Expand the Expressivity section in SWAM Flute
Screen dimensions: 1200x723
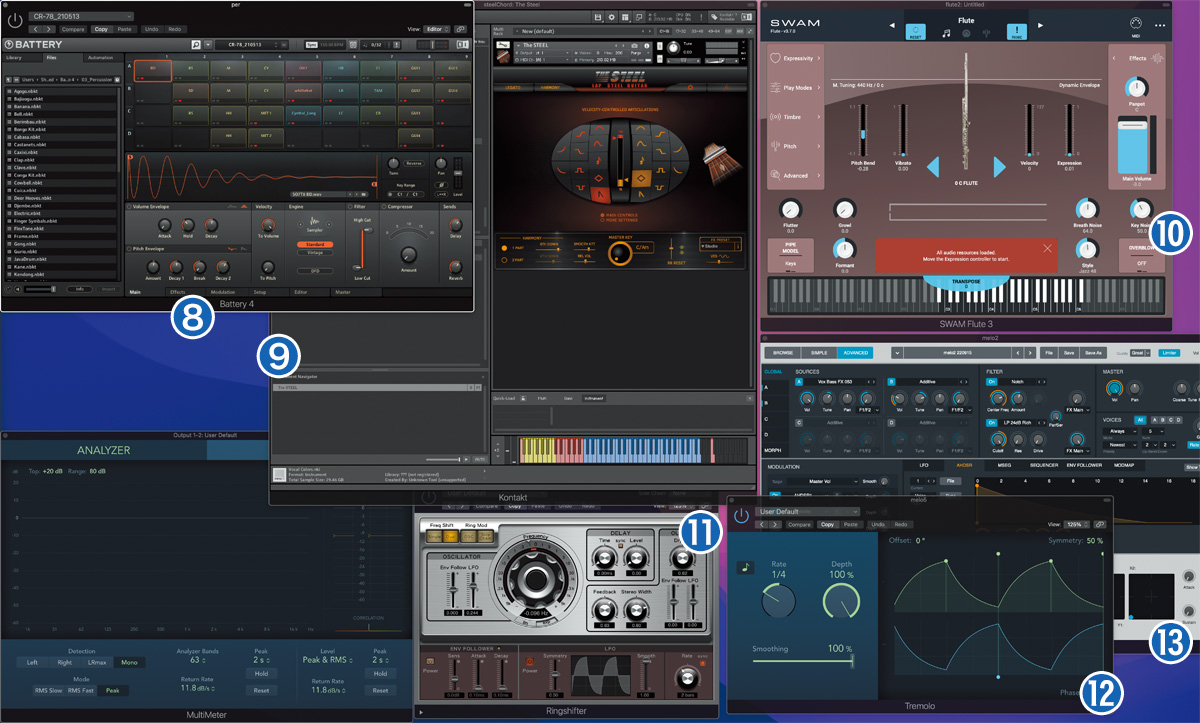click(797, 59)
